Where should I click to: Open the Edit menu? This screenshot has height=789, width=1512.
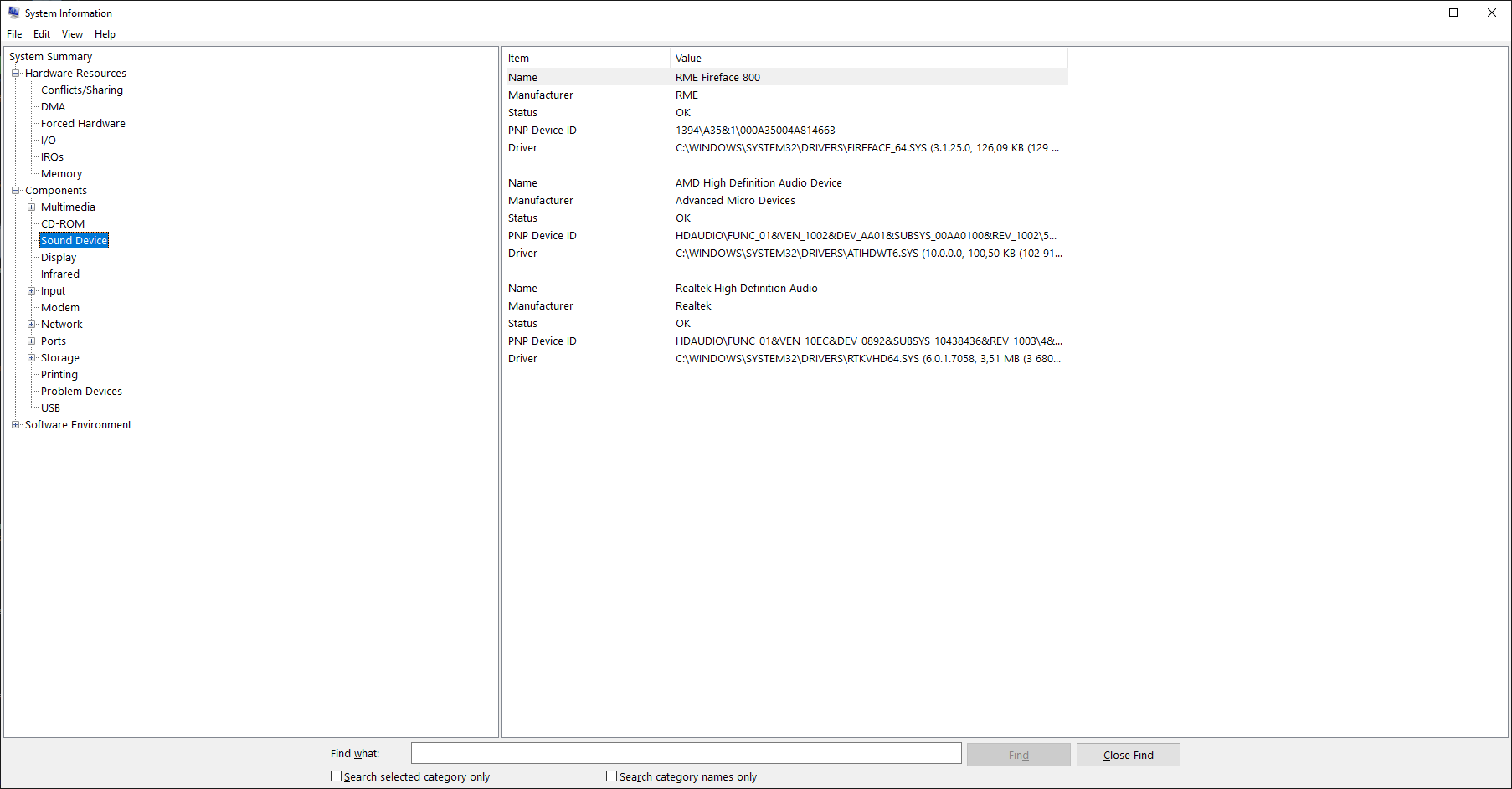tap(42, 34)
